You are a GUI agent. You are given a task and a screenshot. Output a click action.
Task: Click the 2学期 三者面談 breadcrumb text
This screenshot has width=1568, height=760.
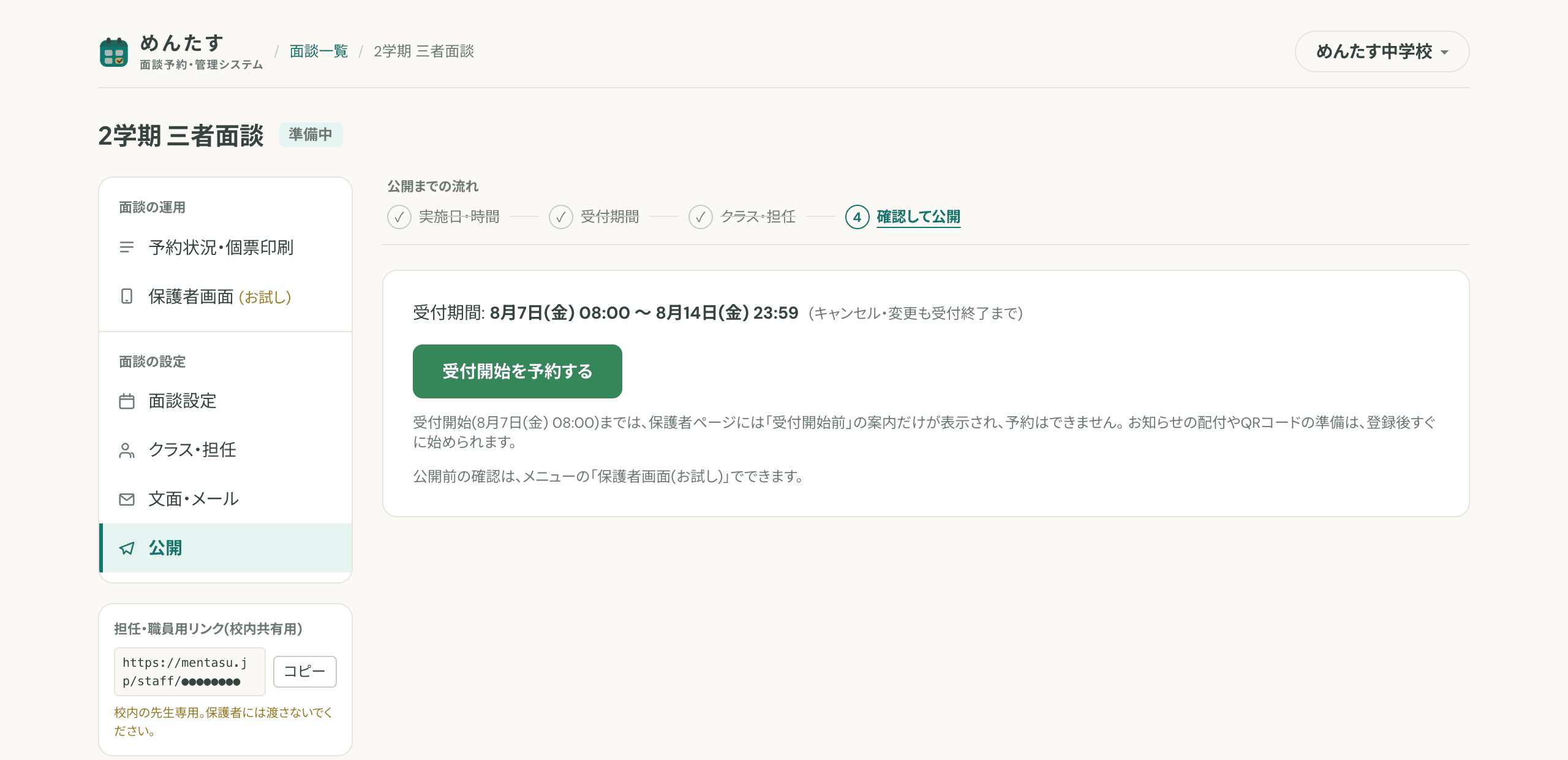424,51
